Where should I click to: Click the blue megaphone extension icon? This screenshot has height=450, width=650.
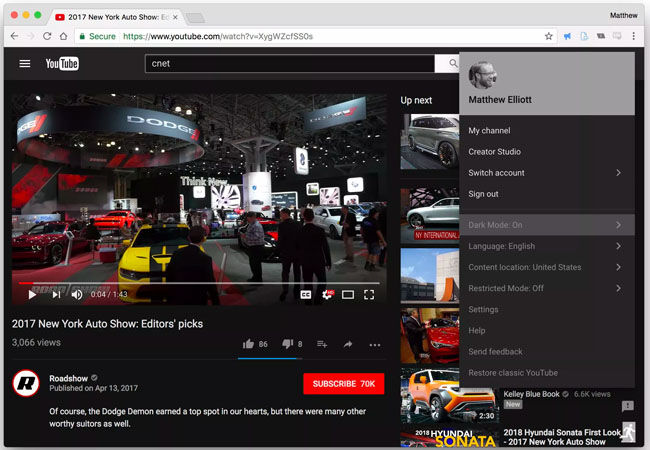tap(567, 36)
